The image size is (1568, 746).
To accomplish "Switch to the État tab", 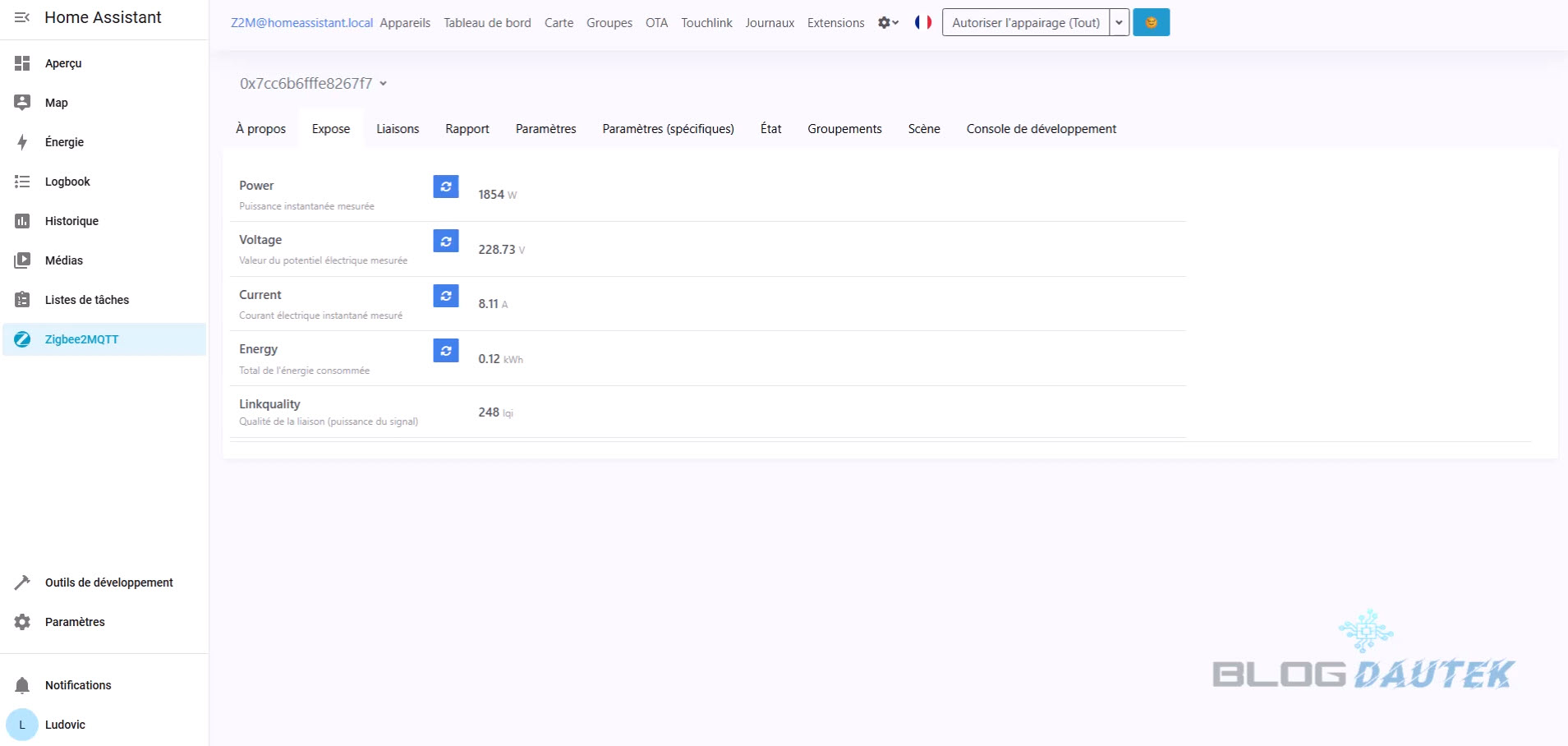I will click(x=770, y=129).
